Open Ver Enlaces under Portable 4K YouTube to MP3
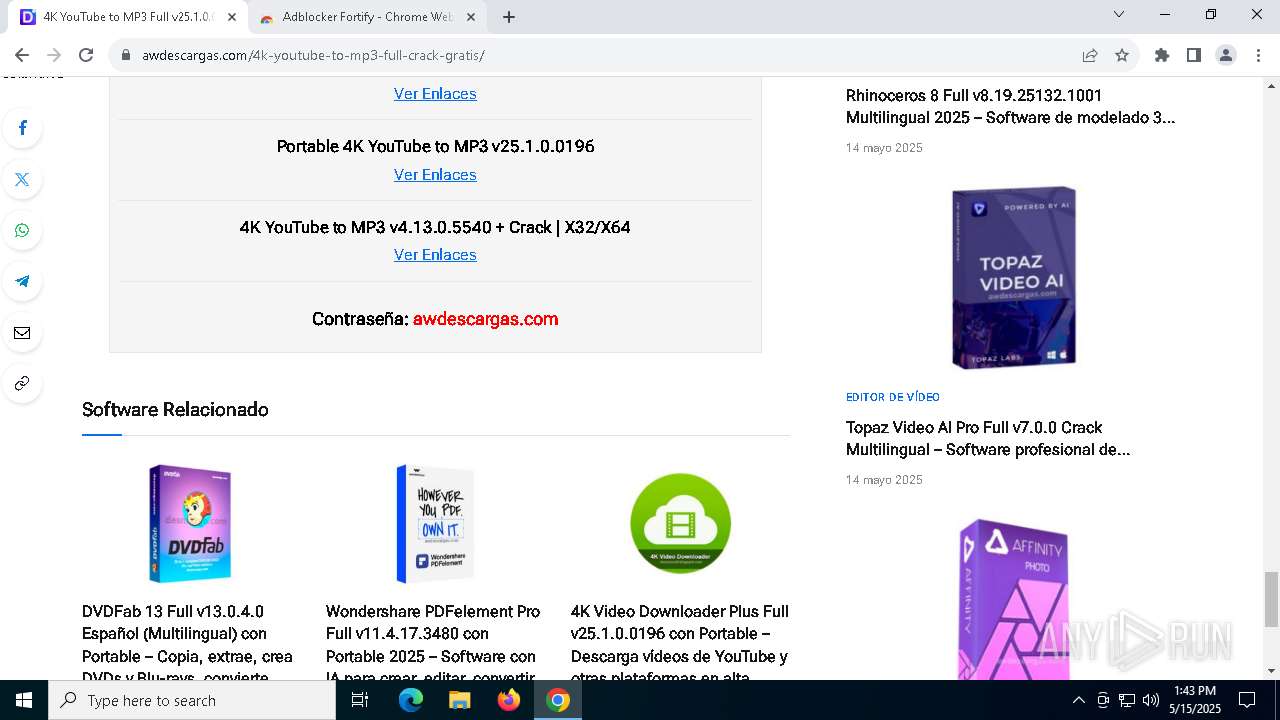The width and height of the screenshot is (1280, 720). 435,174
